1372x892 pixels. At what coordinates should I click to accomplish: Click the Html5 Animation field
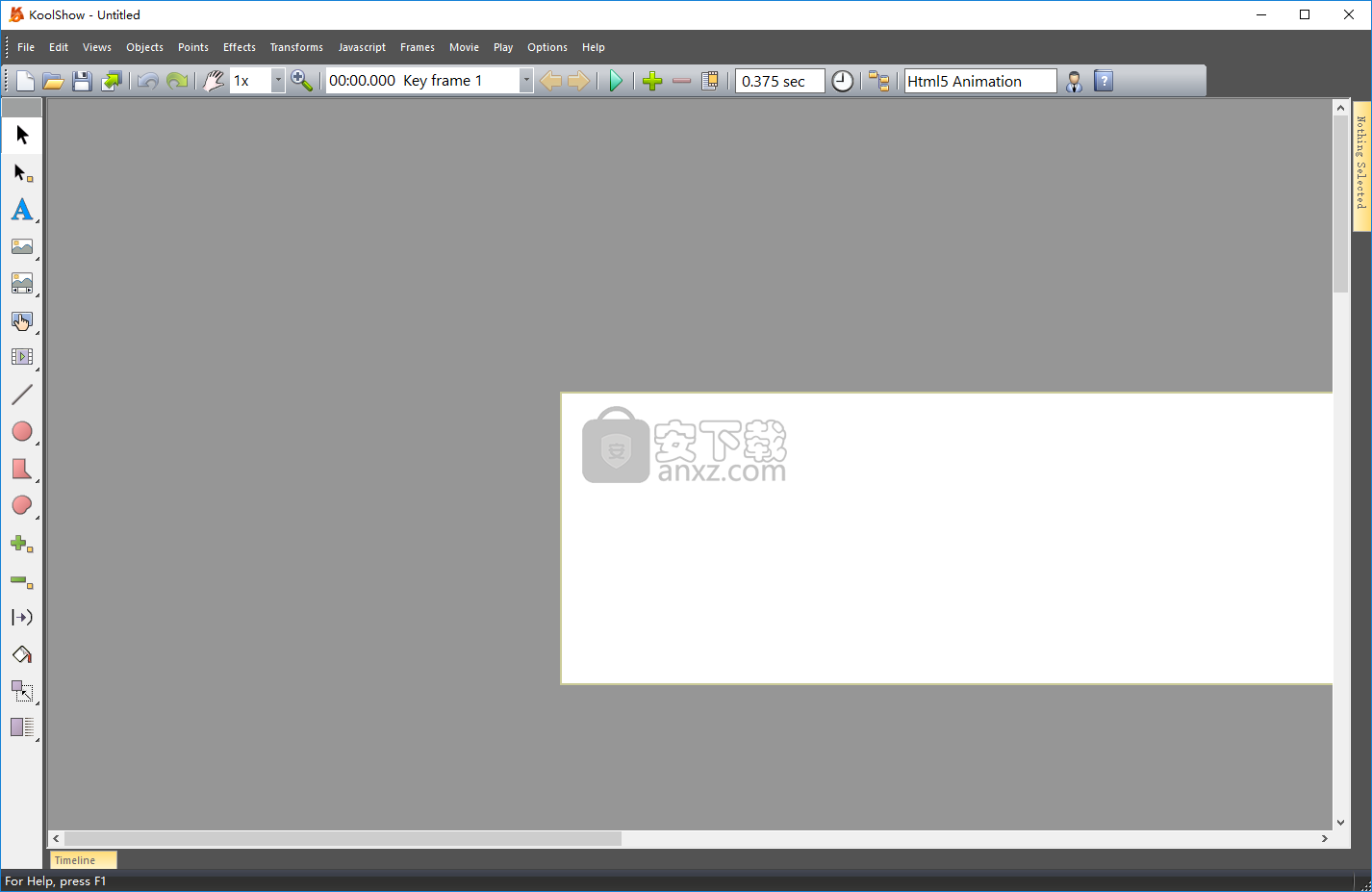tap(979, 81)
